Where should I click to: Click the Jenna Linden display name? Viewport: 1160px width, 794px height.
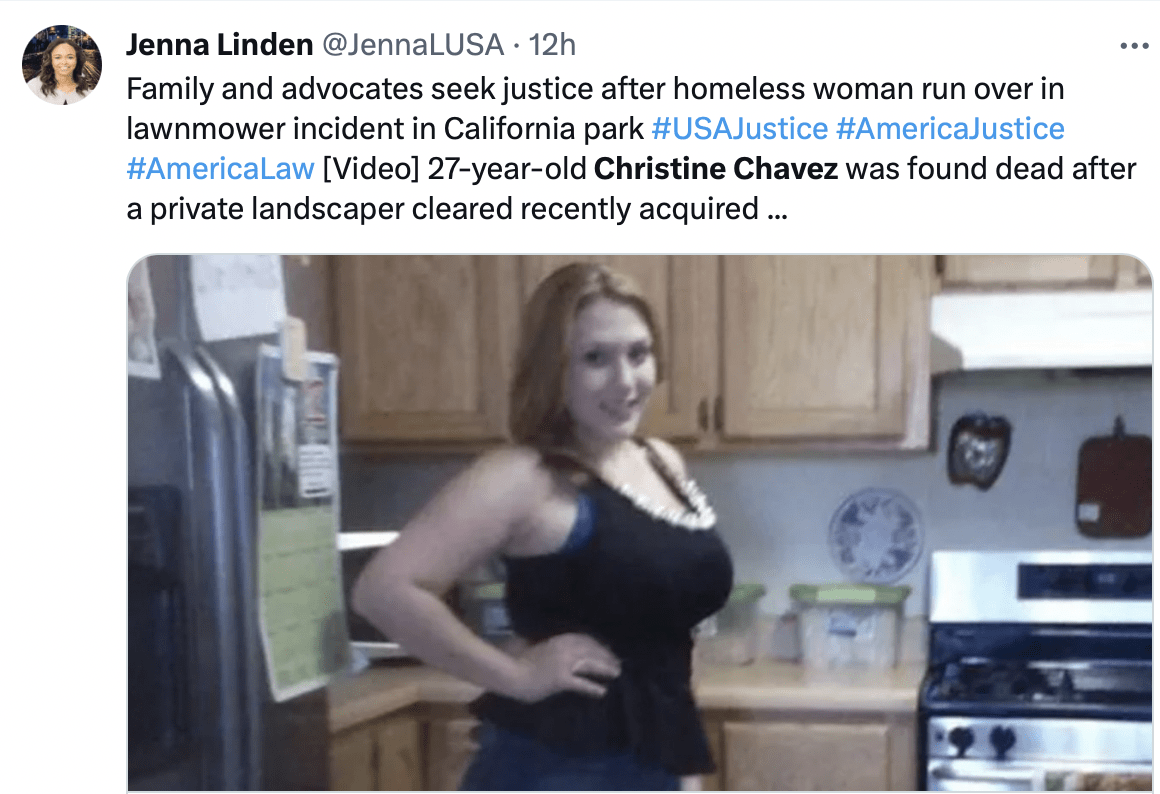tap(220, 45)
